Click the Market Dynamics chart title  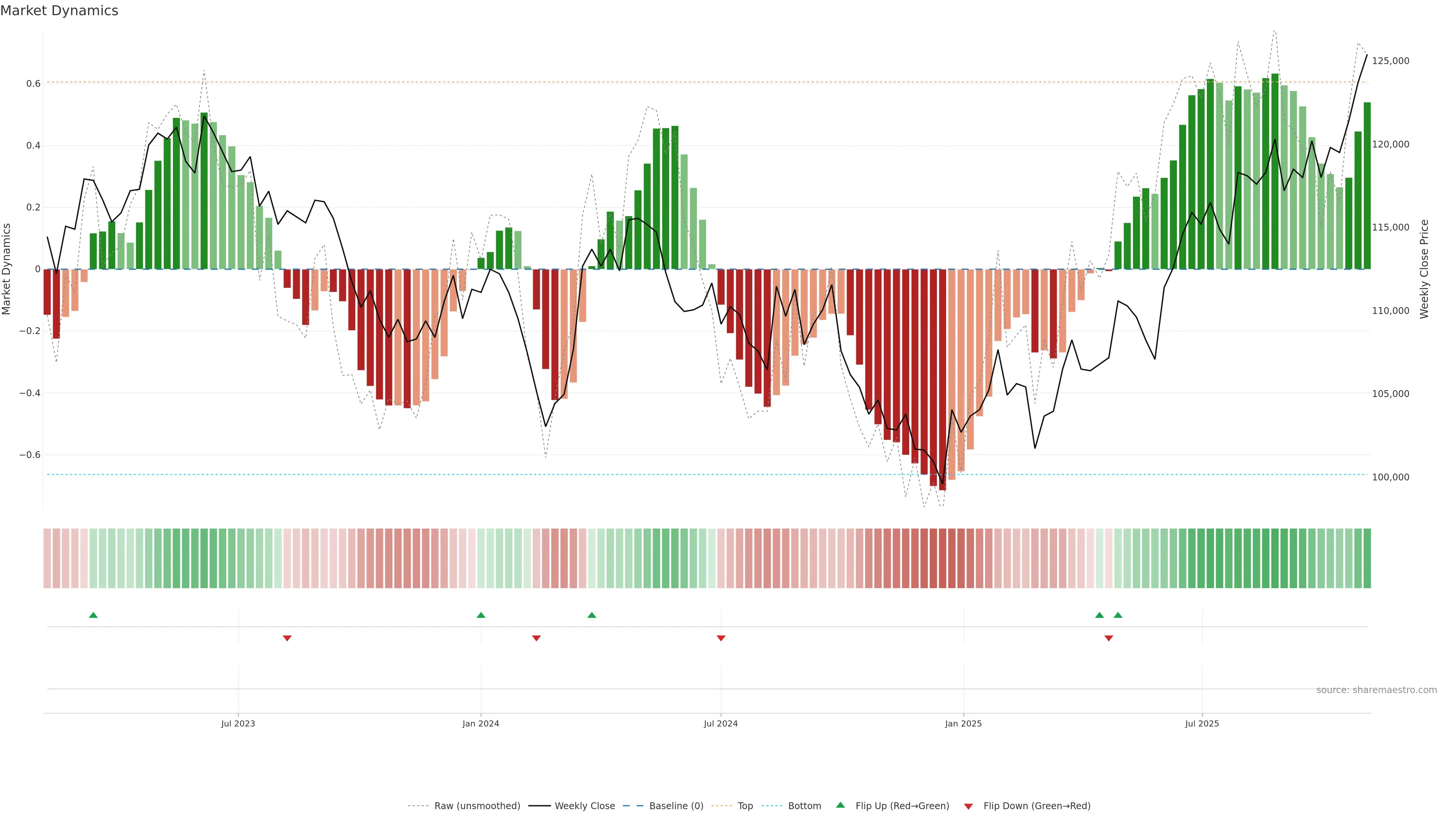coord(60,11)
